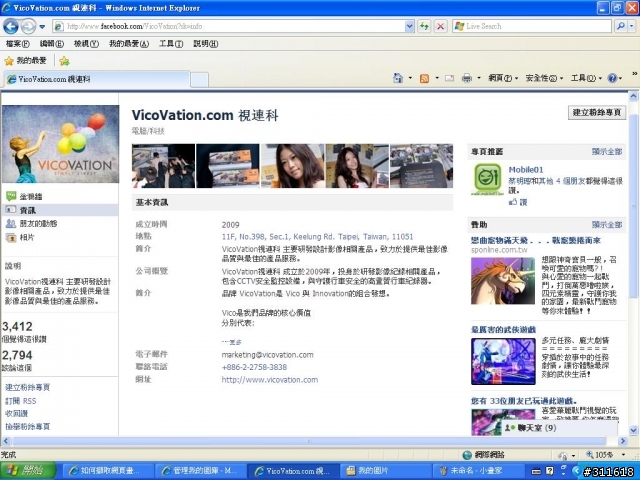Viewport: 640px width, 480px height.
Task: Open the 編輯(E) menu
Action: click(x=51, y=43)
